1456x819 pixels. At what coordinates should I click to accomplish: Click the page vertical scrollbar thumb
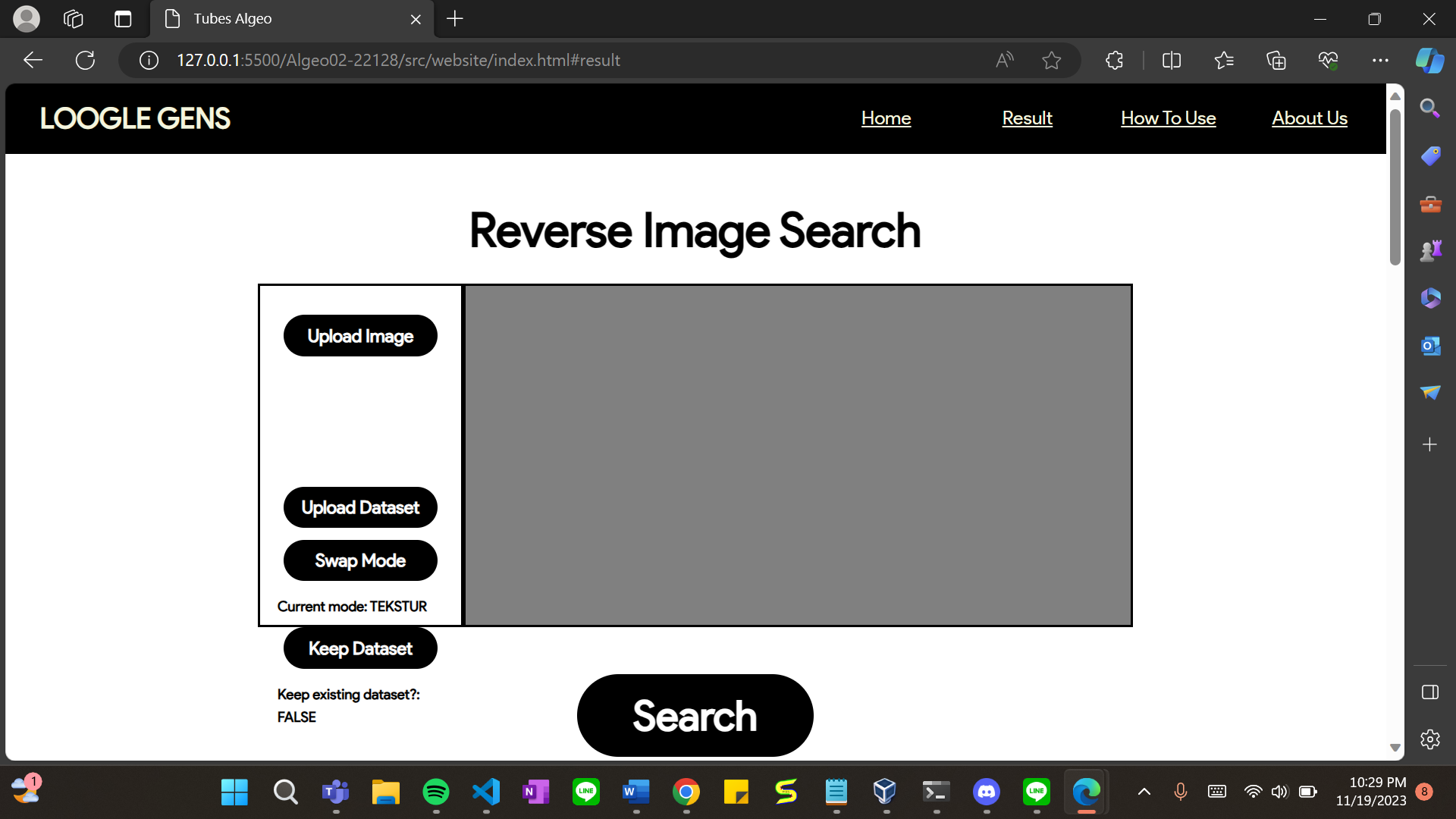[x=1395, y=186]
